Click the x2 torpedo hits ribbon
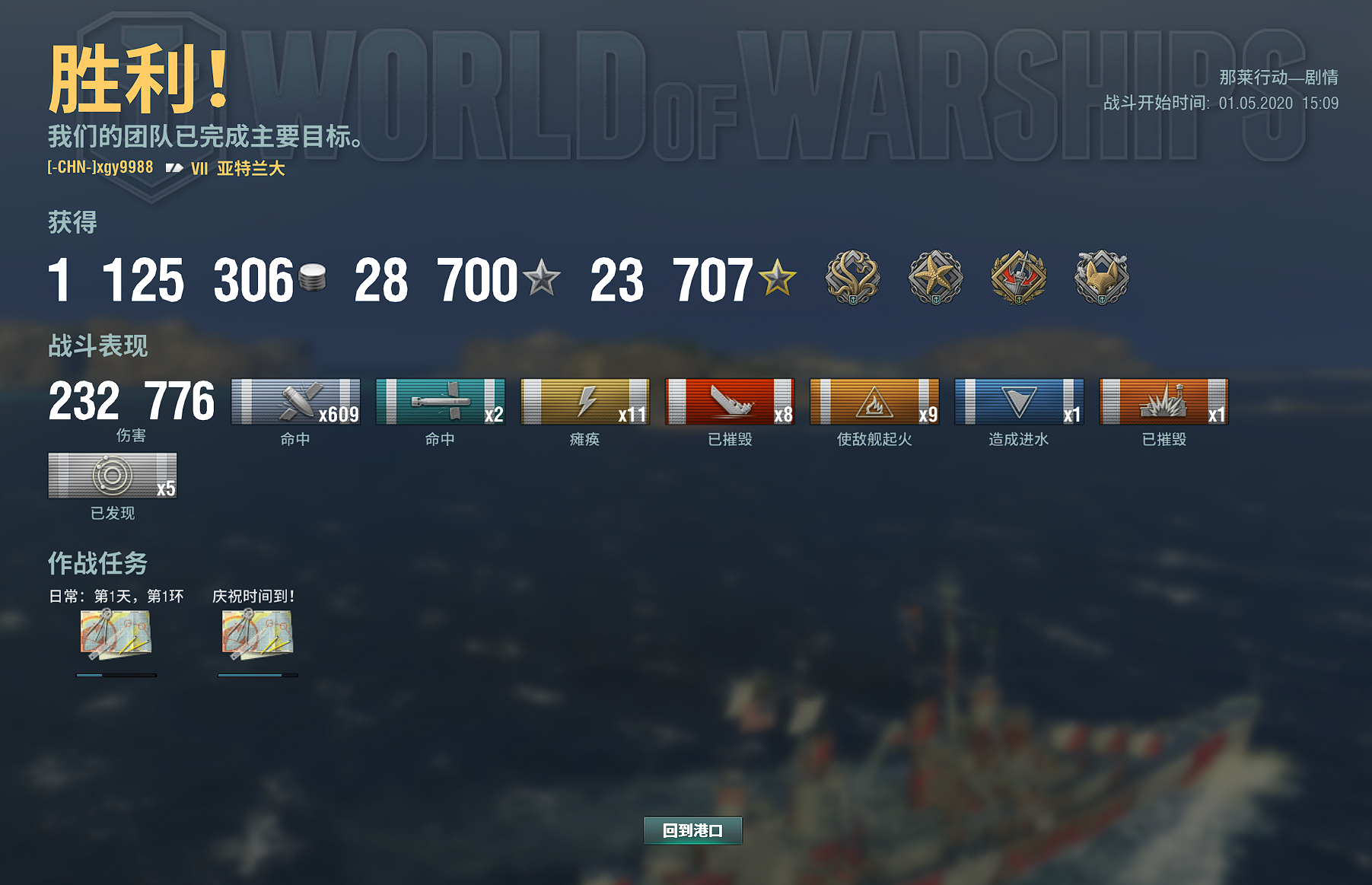1372x885 pixels. 440,401
